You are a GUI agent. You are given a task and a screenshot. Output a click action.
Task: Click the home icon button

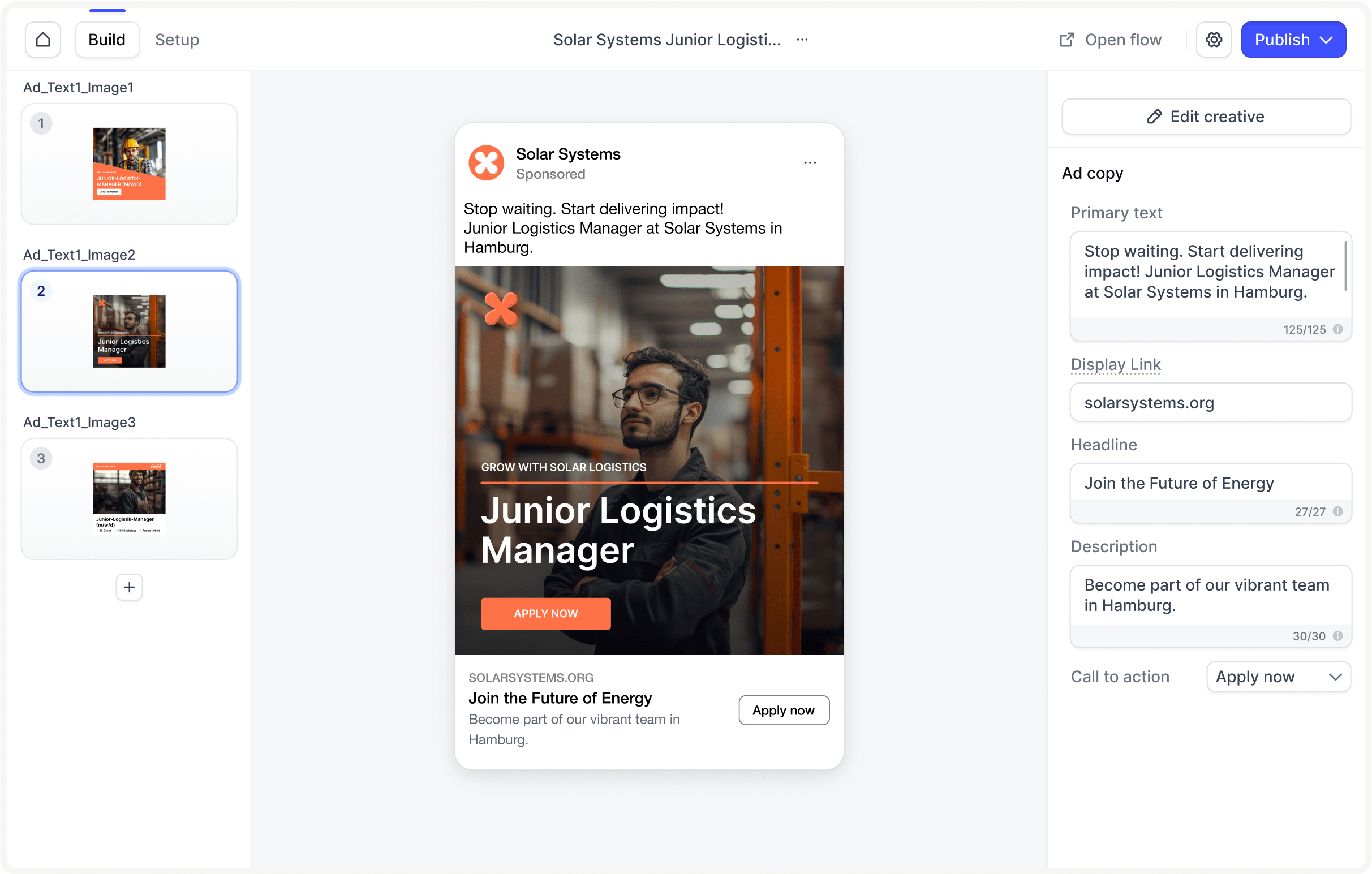43,40
